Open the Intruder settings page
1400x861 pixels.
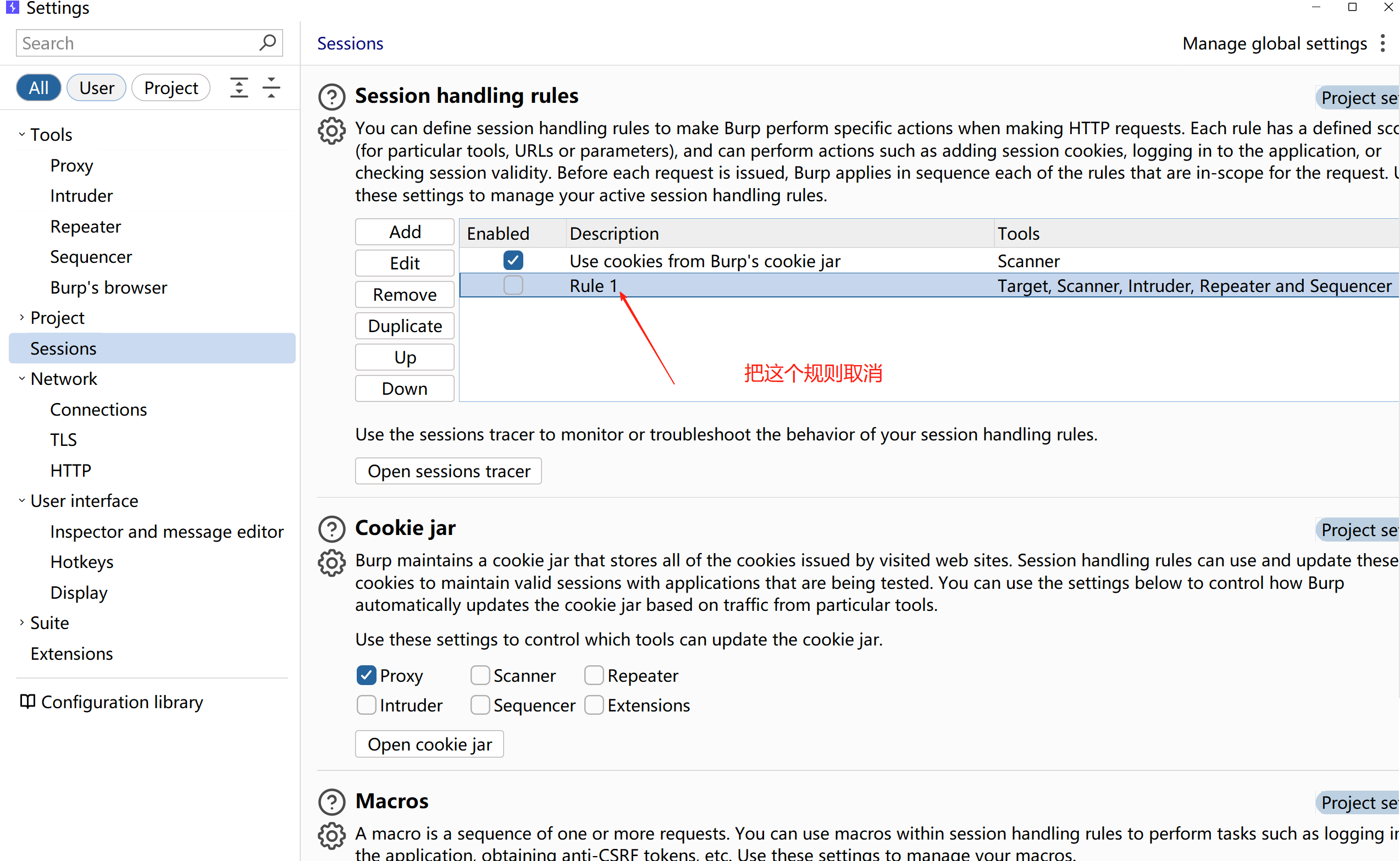[x=81, y=196]
